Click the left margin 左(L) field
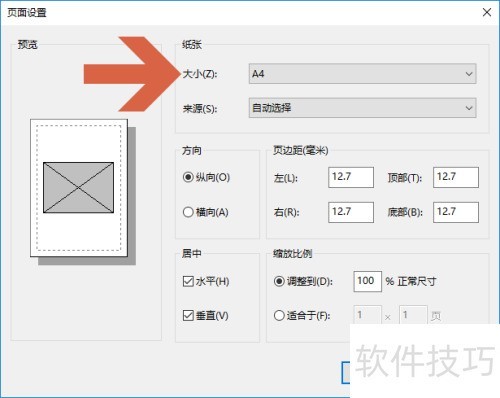Image resolution: width=500 pixels, height=398 pixels. click(x=351, y=177)
